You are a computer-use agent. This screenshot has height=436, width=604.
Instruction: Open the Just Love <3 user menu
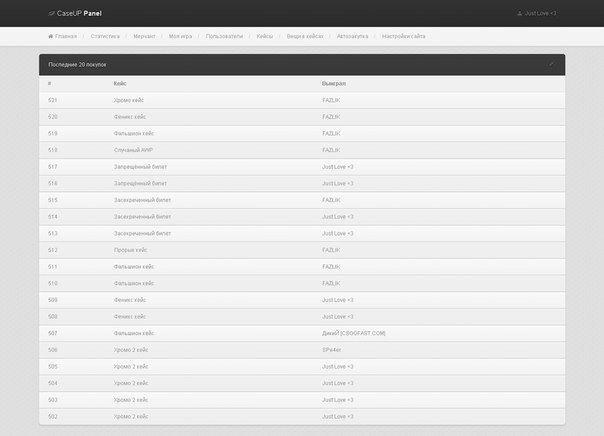click(x=539, y=14)
